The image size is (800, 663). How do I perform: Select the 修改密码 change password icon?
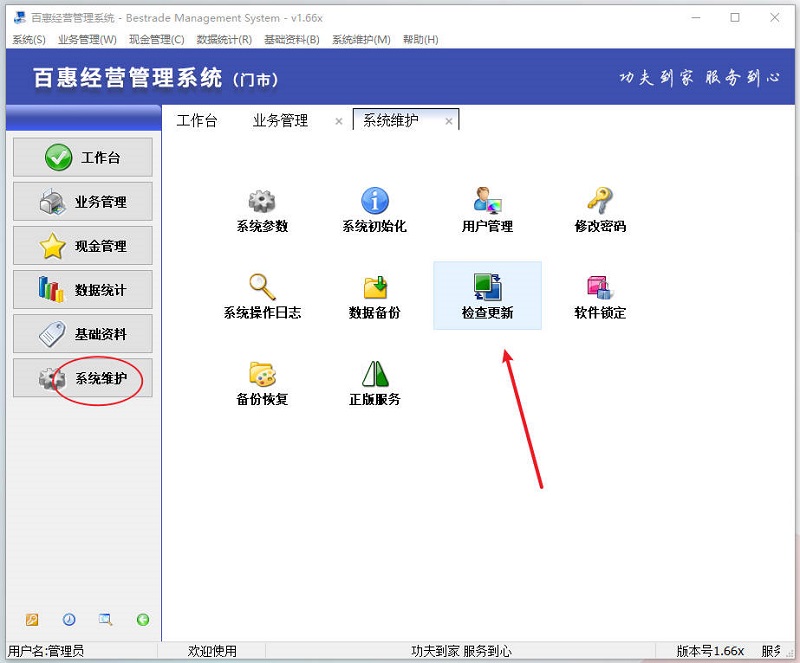(x=598, y=208)
